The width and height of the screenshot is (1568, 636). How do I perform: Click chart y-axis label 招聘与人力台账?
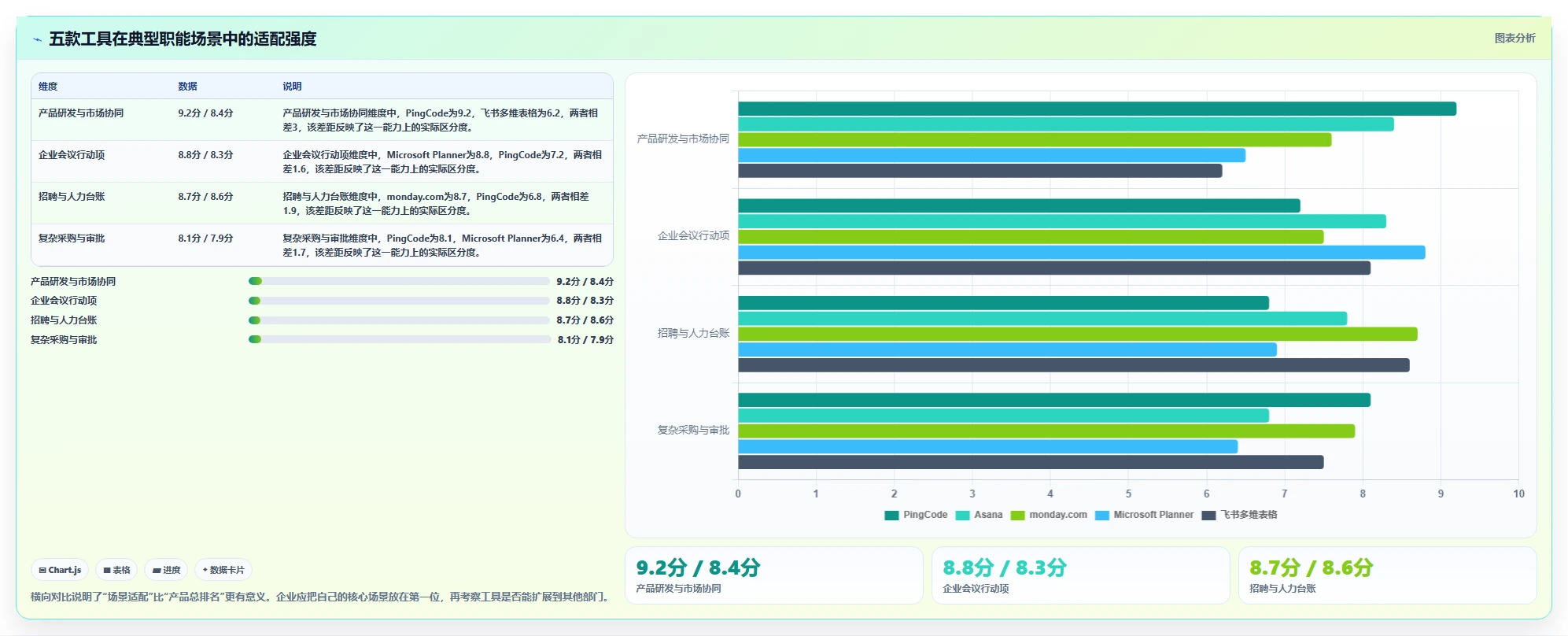pyautogui.click(x=693, y=333)
